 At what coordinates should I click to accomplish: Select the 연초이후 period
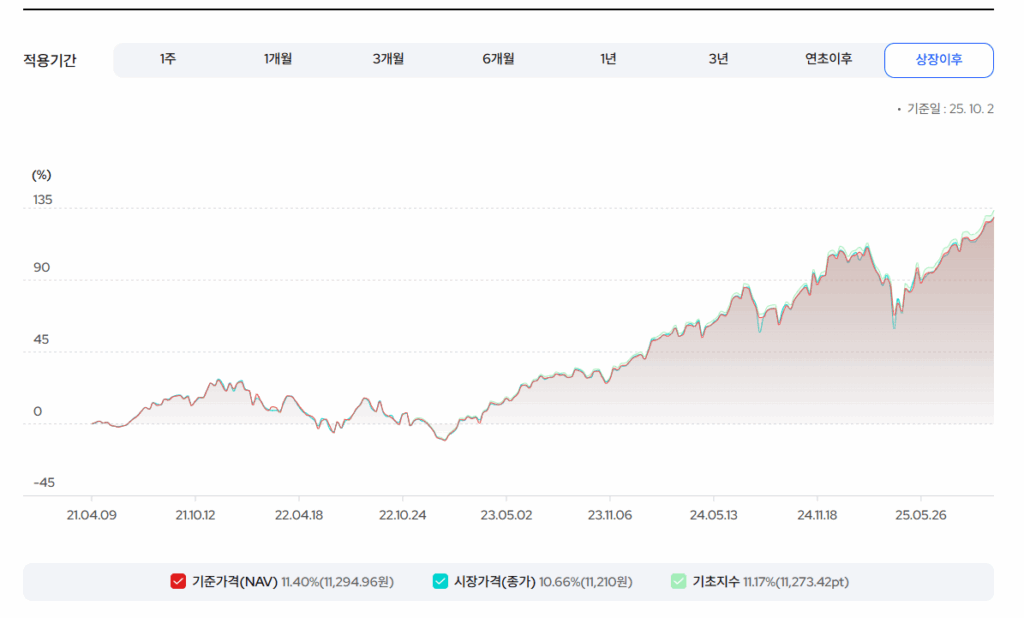pos(828,60)
